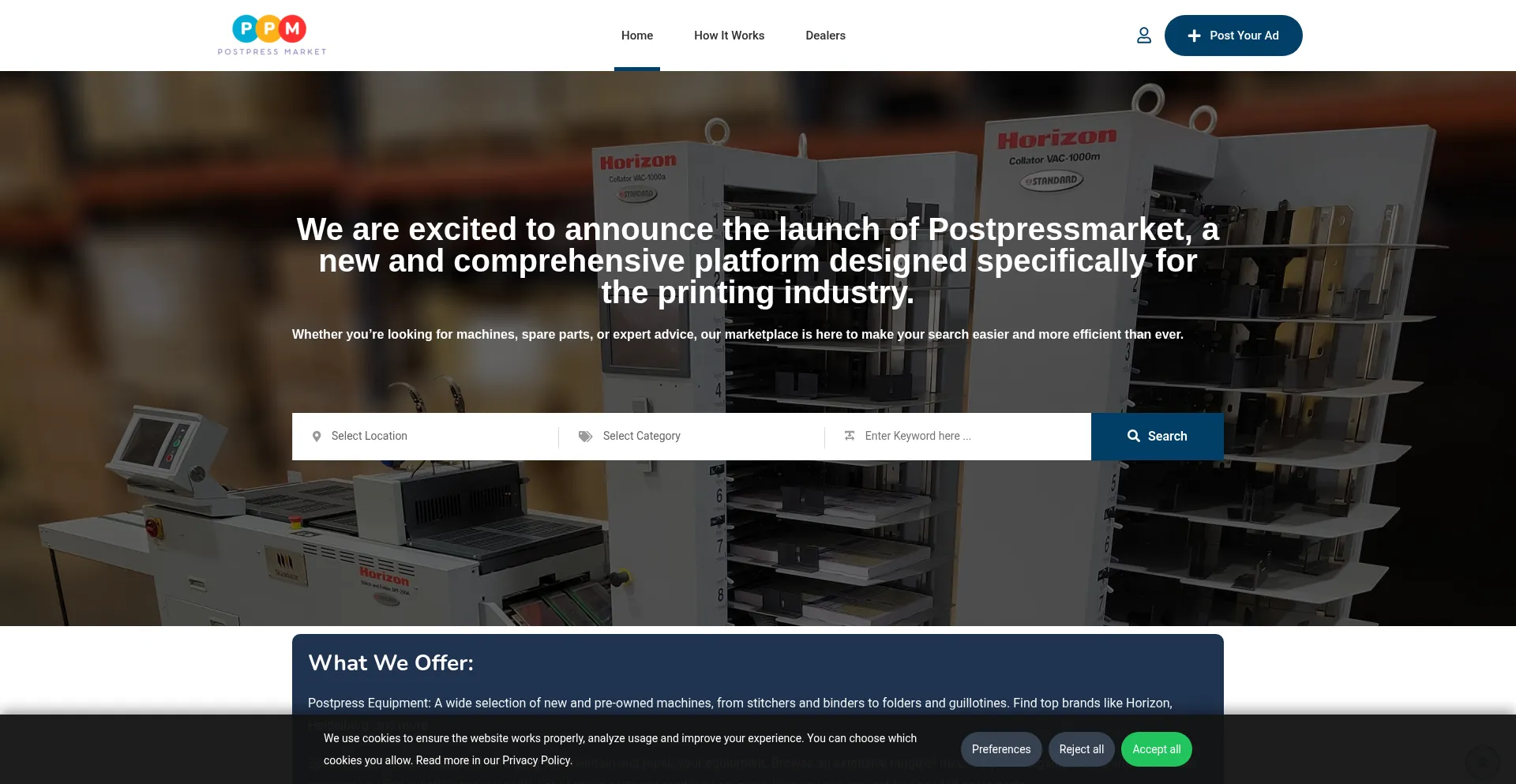Click the 'Postpress Equipment' description line

click(x=740, y=703)
